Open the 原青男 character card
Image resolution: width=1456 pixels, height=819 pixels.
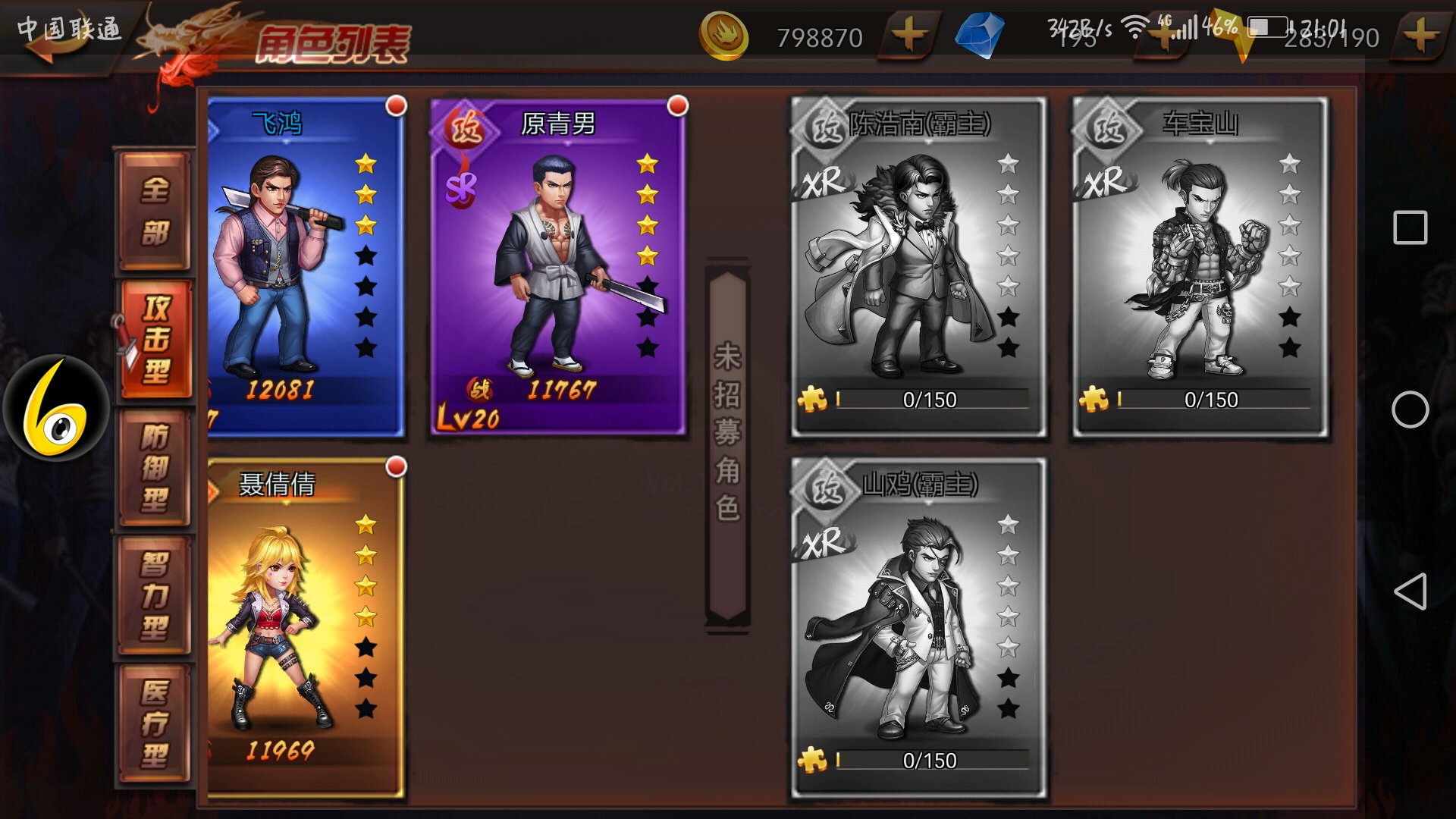558,267
